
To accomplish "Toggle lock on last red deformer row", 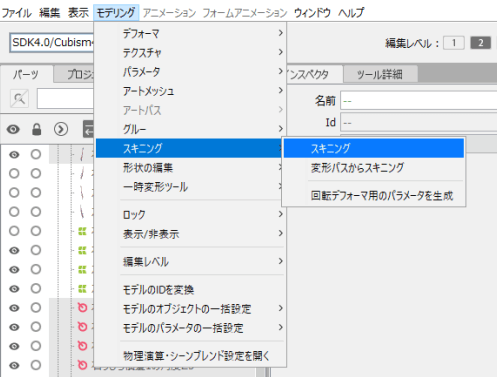I will click(36, 365).
